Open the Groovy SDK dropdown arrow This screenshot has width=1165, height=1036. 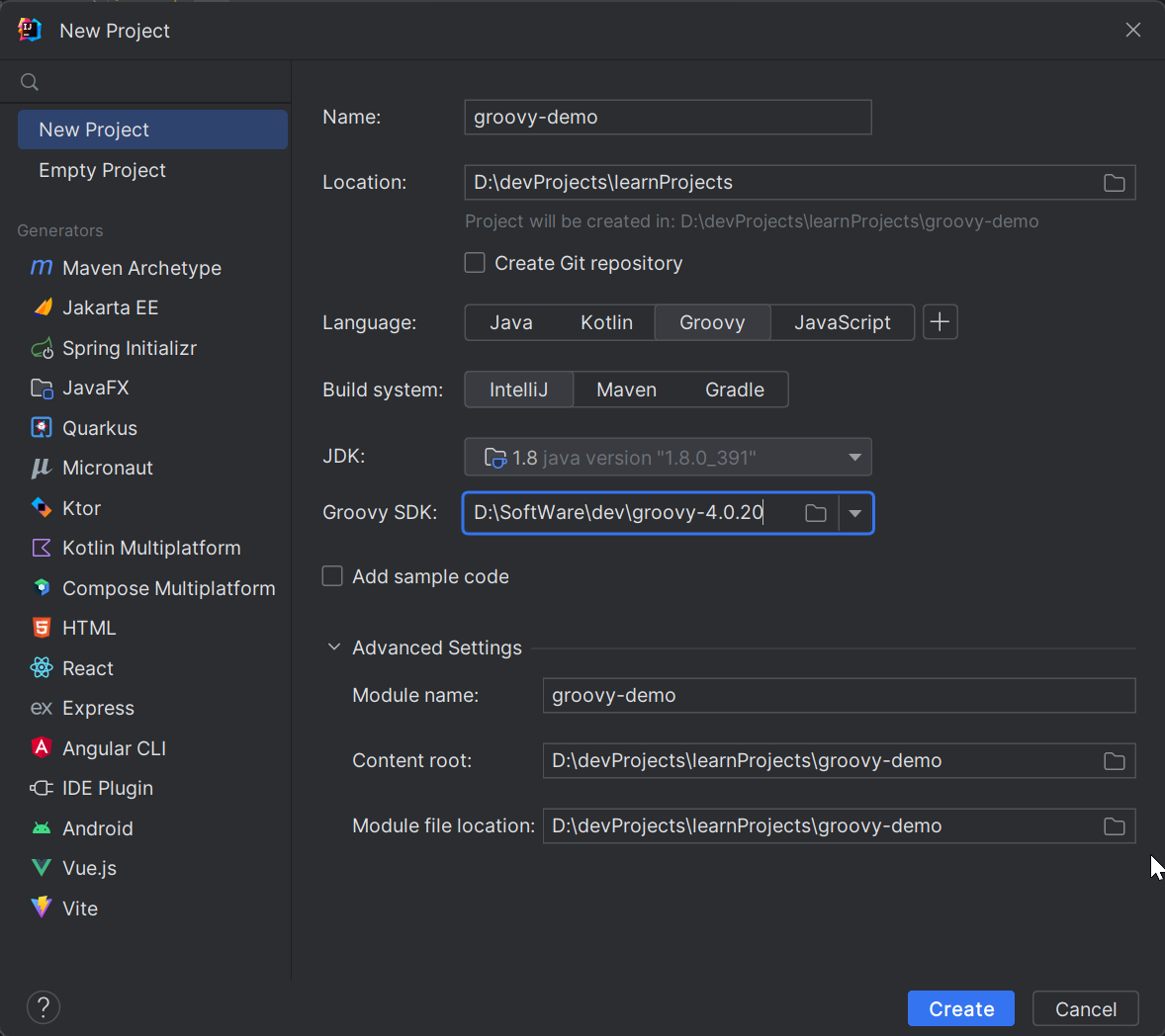[x=855, y=513]
